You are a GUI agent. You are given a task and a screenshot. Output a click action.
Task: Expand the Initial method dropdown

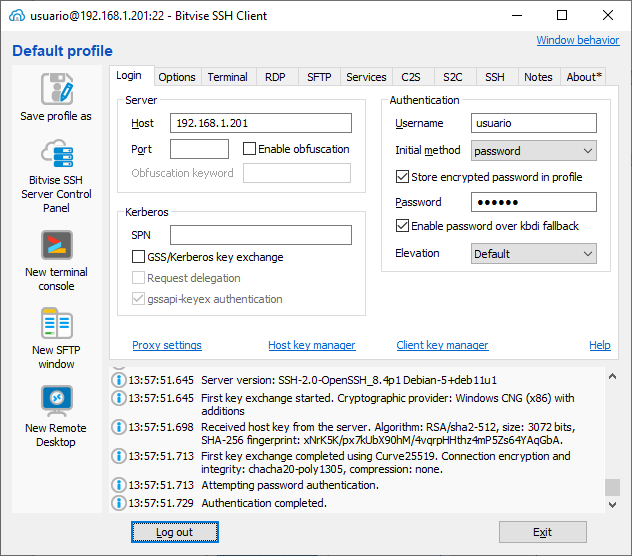pyautogui.click(x=534, y=151)
